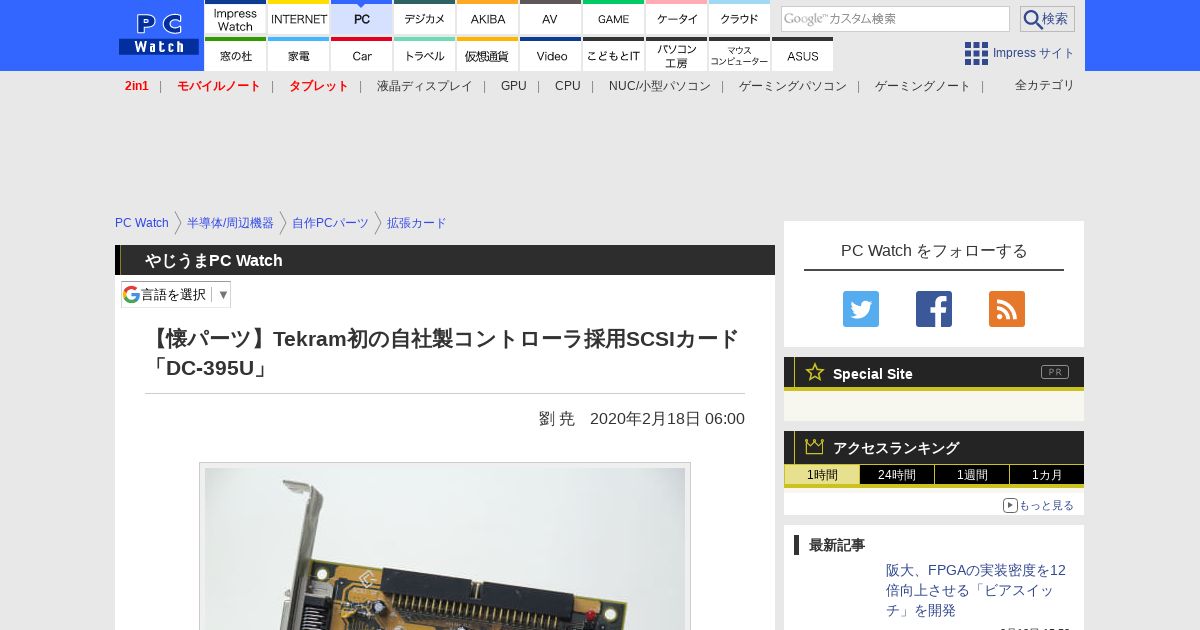Open the SCSI card article photo

(445, 548)
